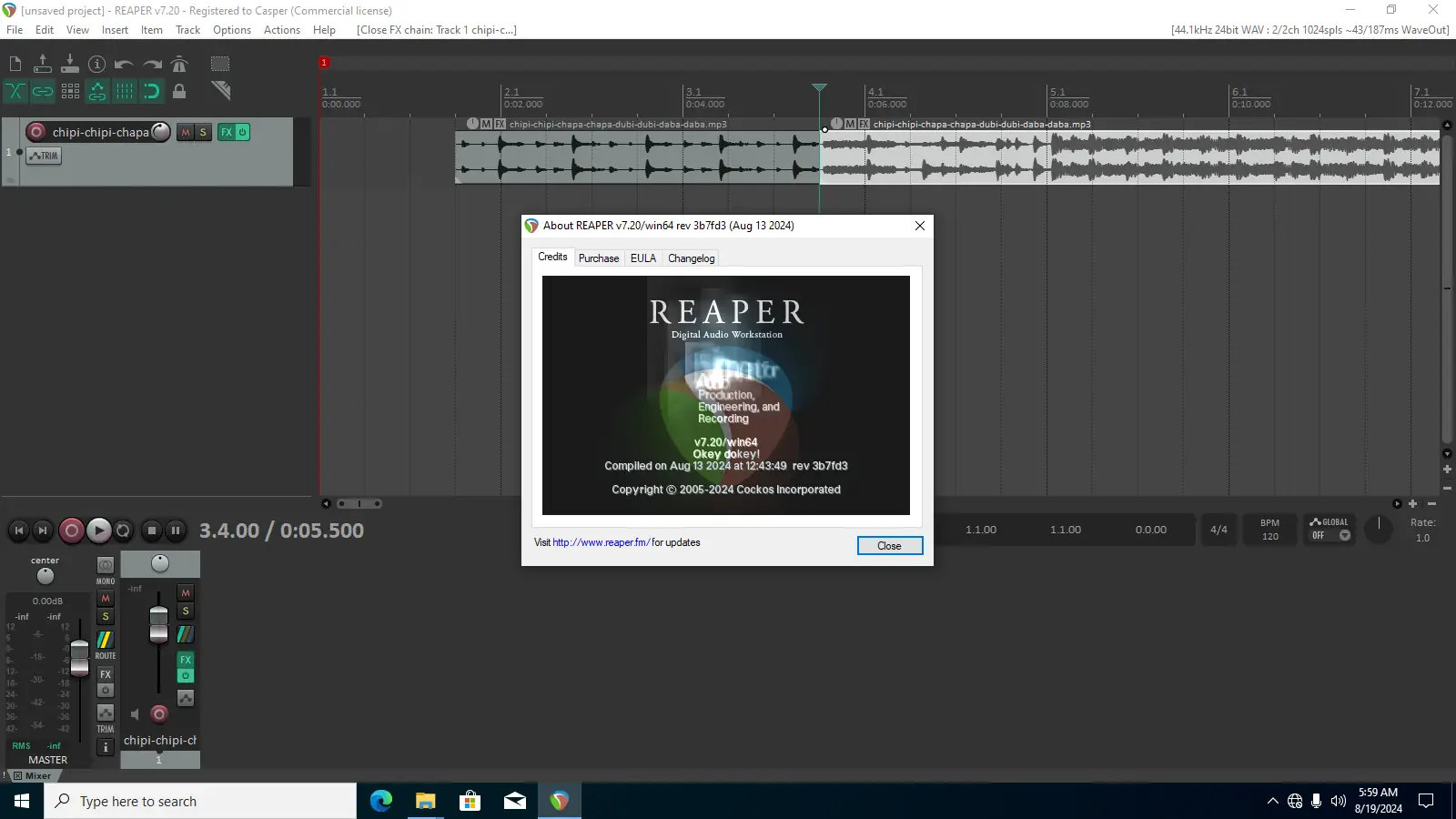Screen dimensions: 1456x819
Task: Toggle the grid lines icon
Action: click(125, 91)
